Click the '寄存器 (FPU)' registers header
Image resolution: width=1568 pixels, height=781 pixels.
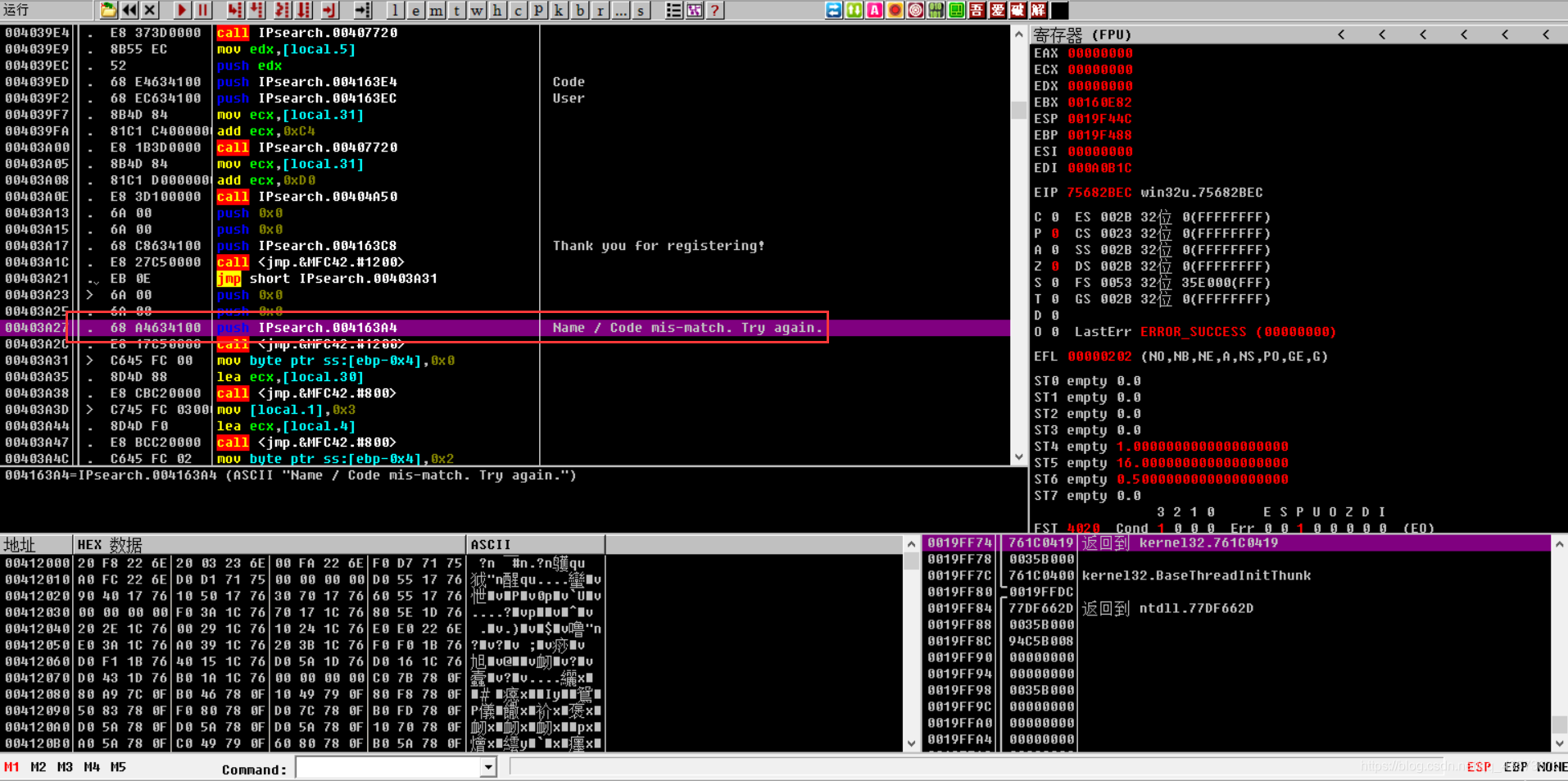coord(1082,34)
